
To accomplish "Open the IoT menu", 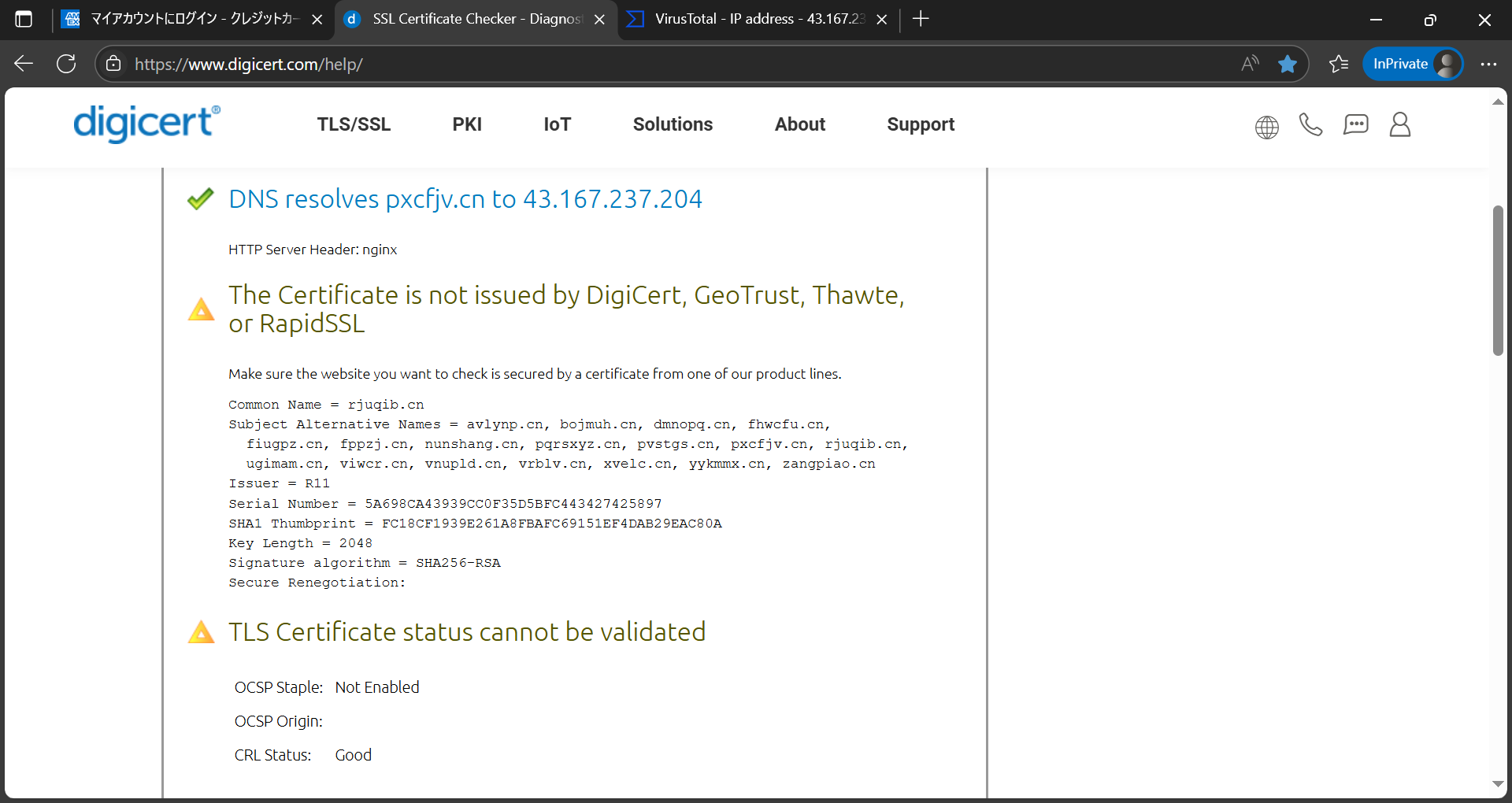I will click(x=558, y=124).
